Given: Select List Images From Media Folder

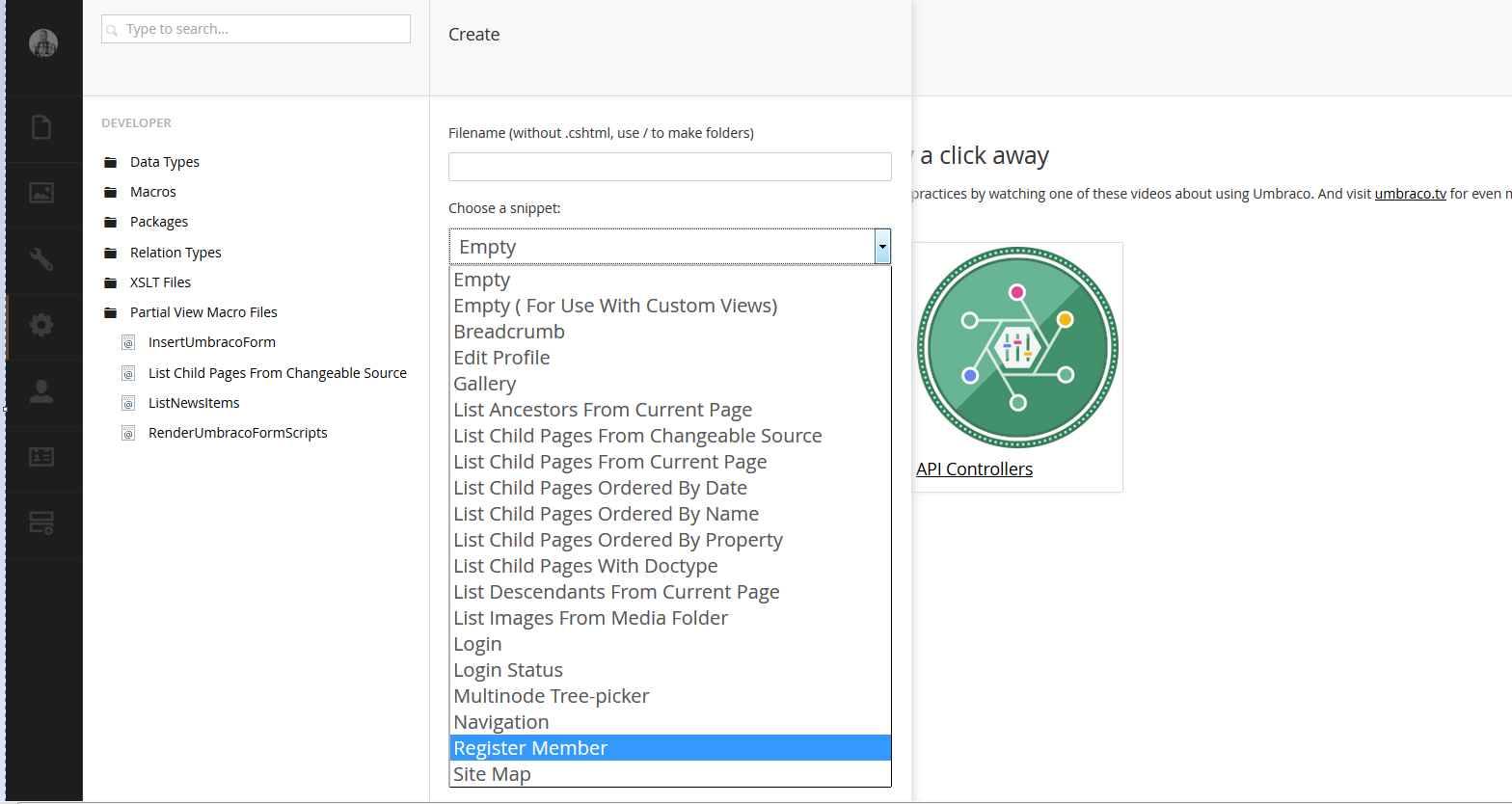Looking at the screenshot, I should [x=670, y=618].
